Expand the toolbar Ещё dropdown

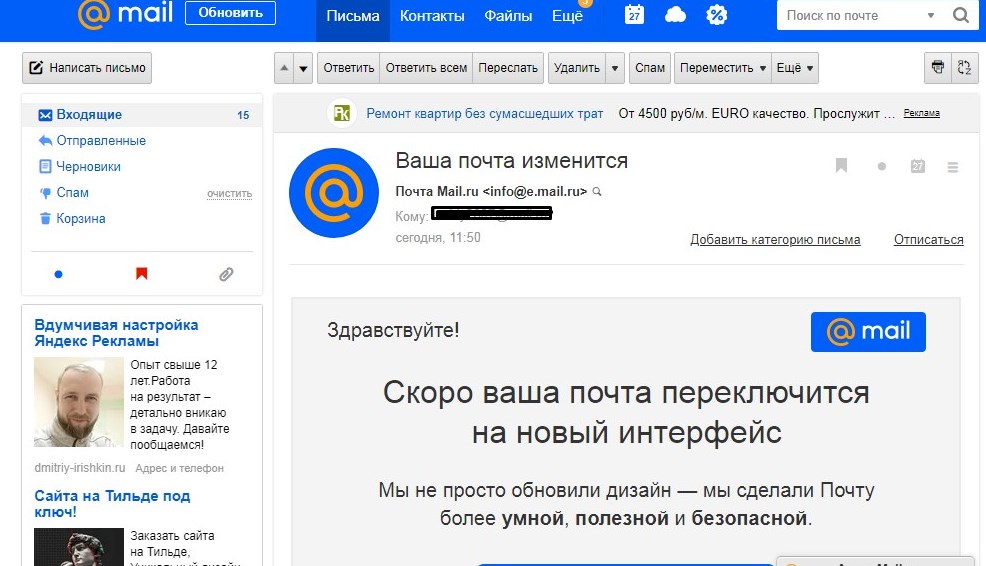pos(795,68)
